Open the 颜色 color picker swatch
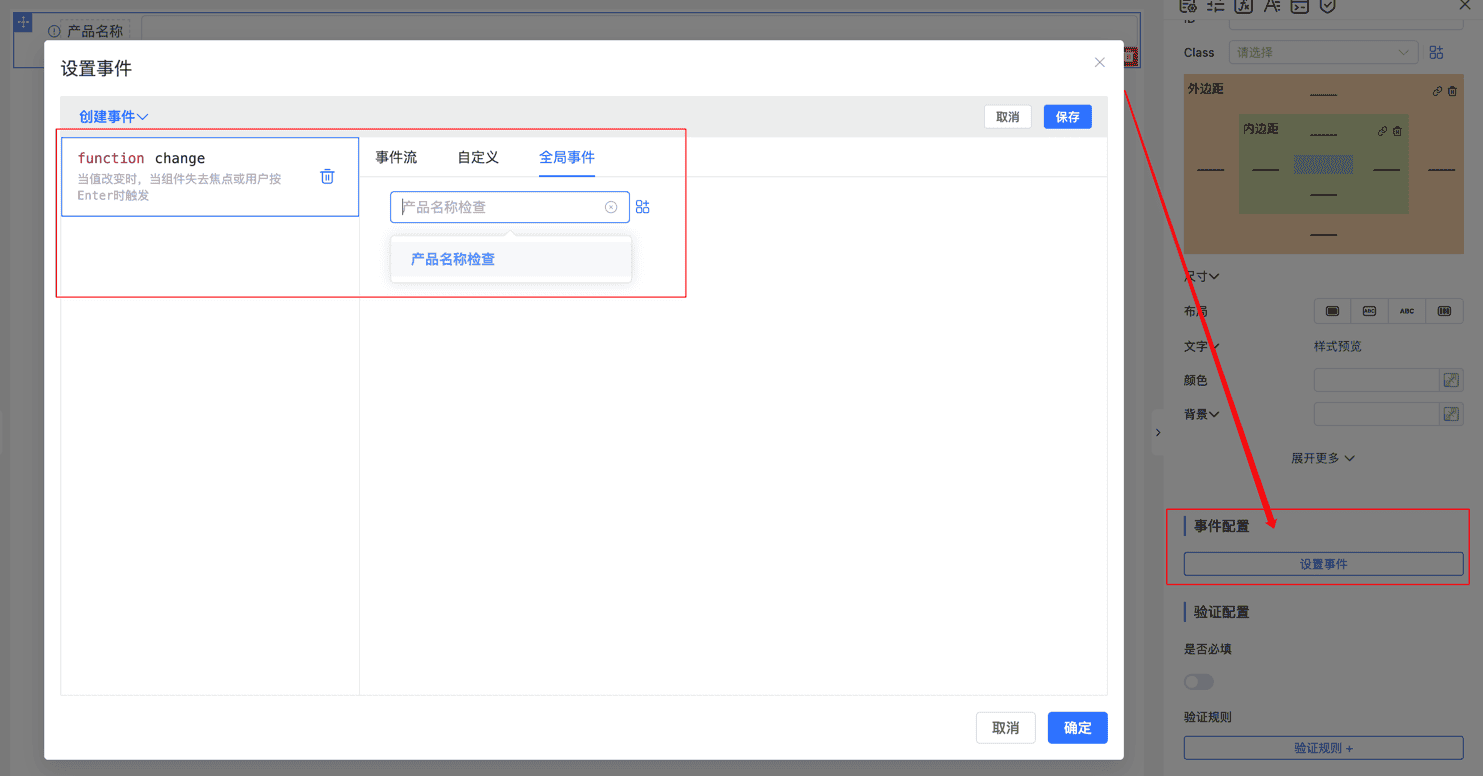Viewport: 1483px width, 776px height. [1450, 380]
